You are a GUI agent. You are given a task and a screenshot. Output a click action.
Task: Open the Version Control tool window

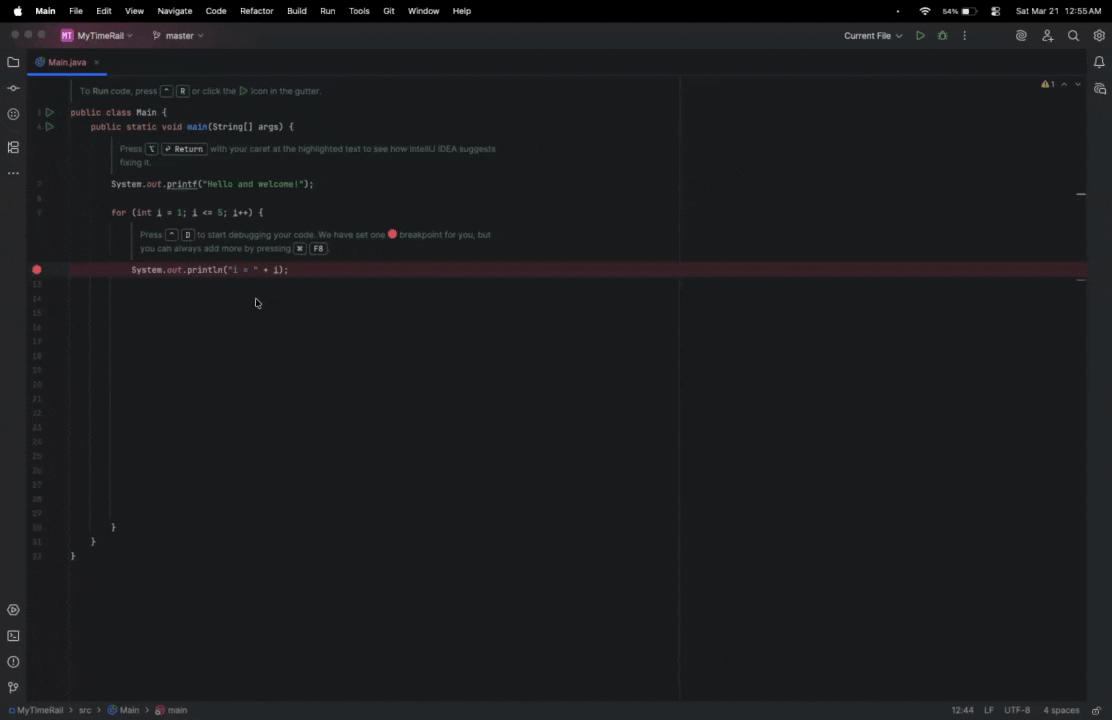tap(13, 687)
